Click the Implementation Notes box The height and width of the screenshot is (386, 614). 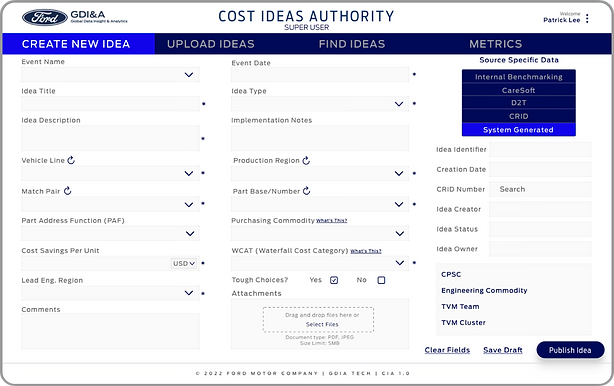320,138
